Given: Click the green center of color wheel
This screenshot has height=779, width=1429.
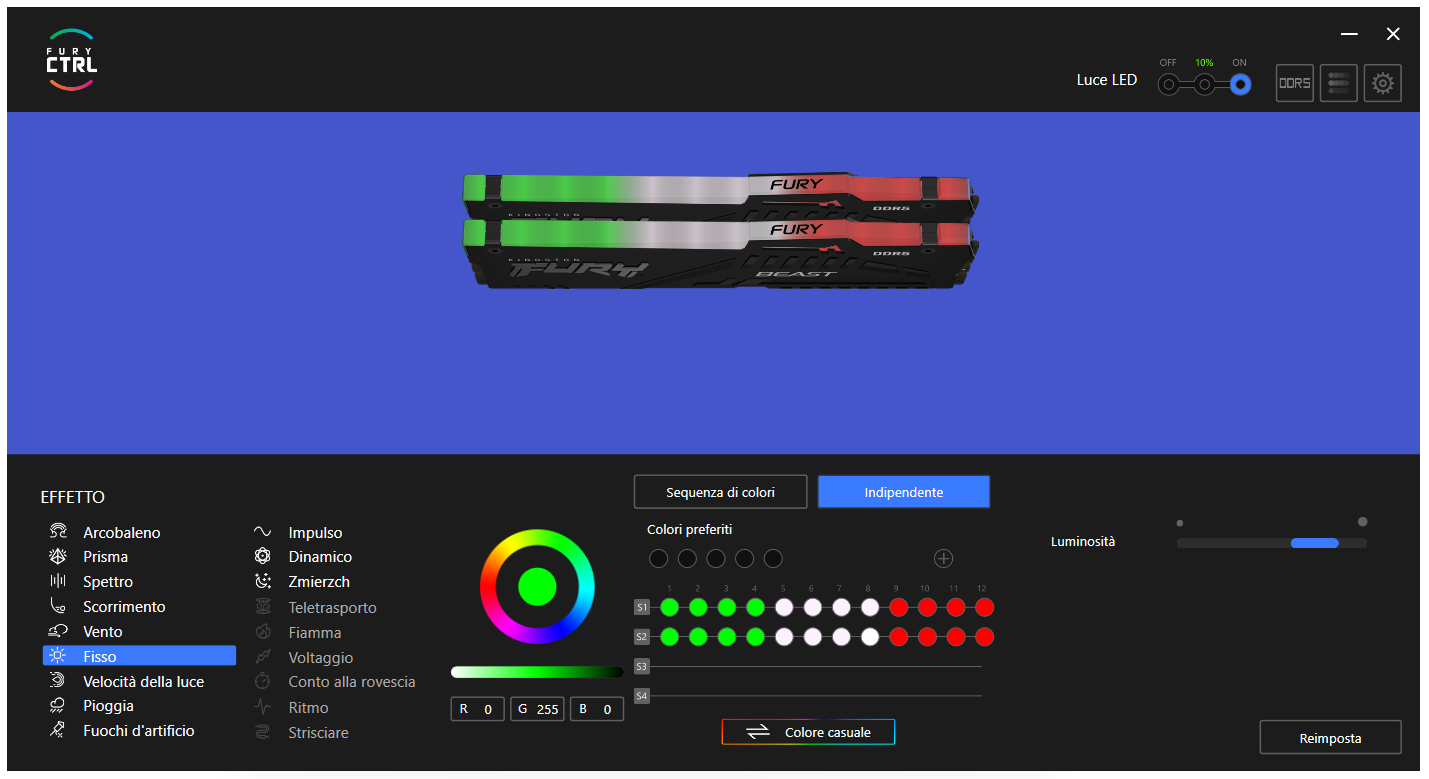Looking at the screenshot, I should click(x=537, y=587).
